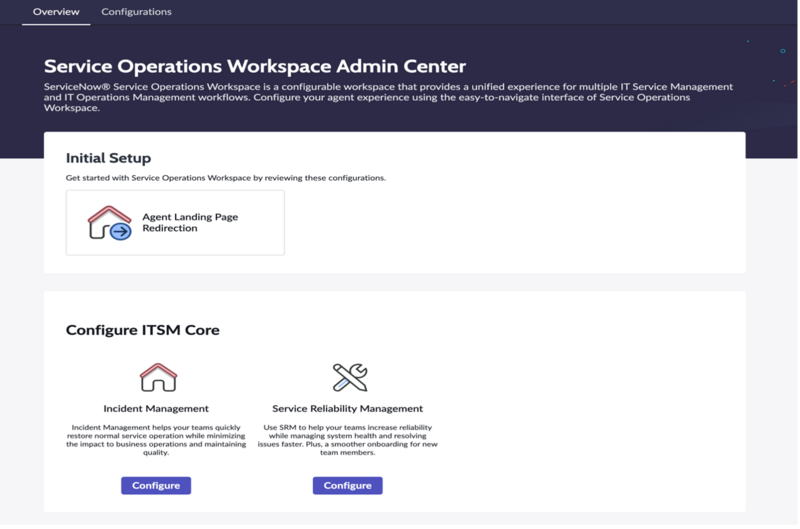The width and height of the screenshot is (800, 529).
Task: Click the Agent Landing Page house icon
Action: [109, 223]
